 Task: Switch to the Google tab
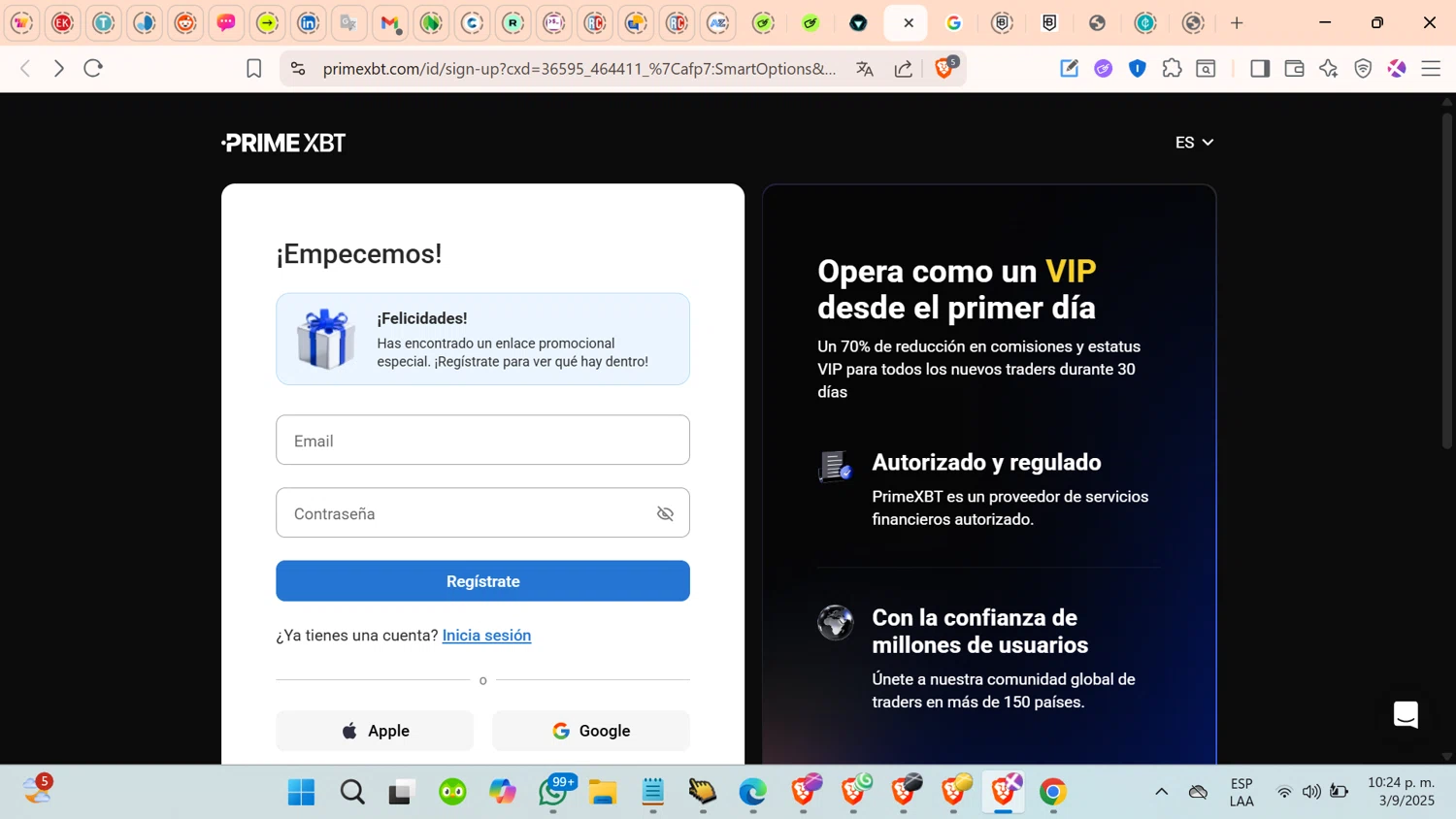point(954,23)
